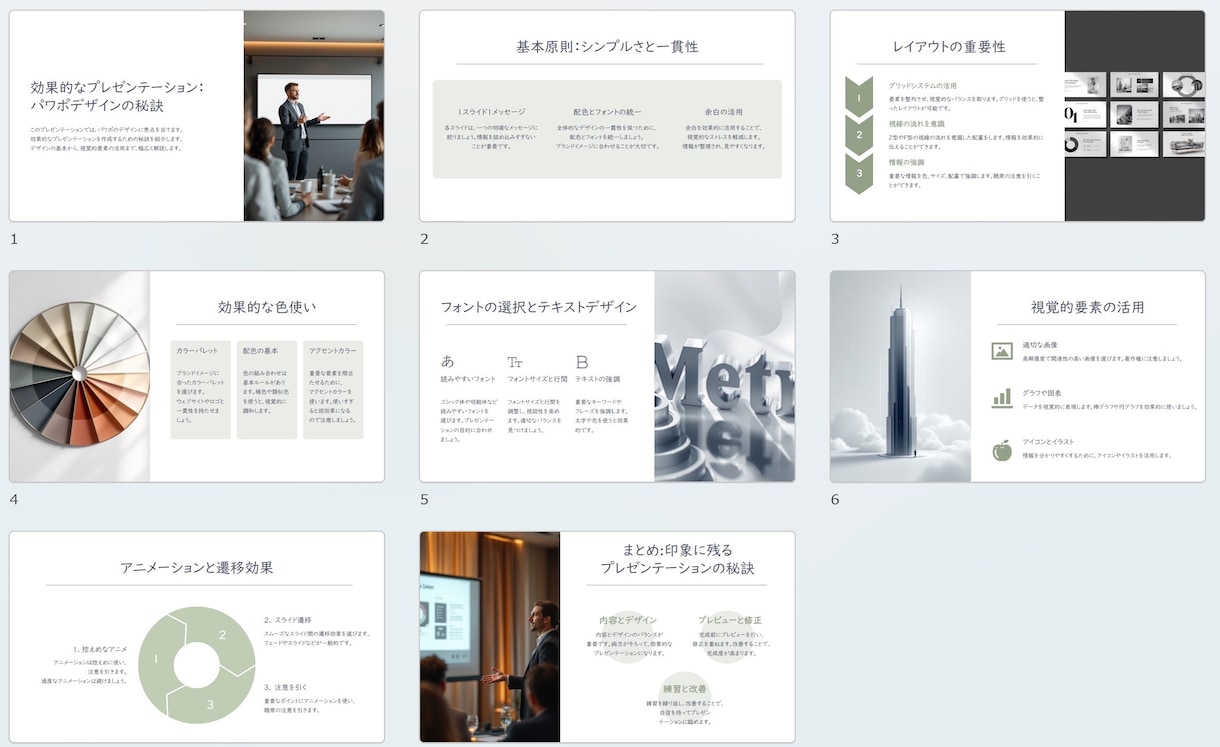Click the heading 練習と改善
Viewport: 1220px width, 747px height.
[x=684, y=689]
